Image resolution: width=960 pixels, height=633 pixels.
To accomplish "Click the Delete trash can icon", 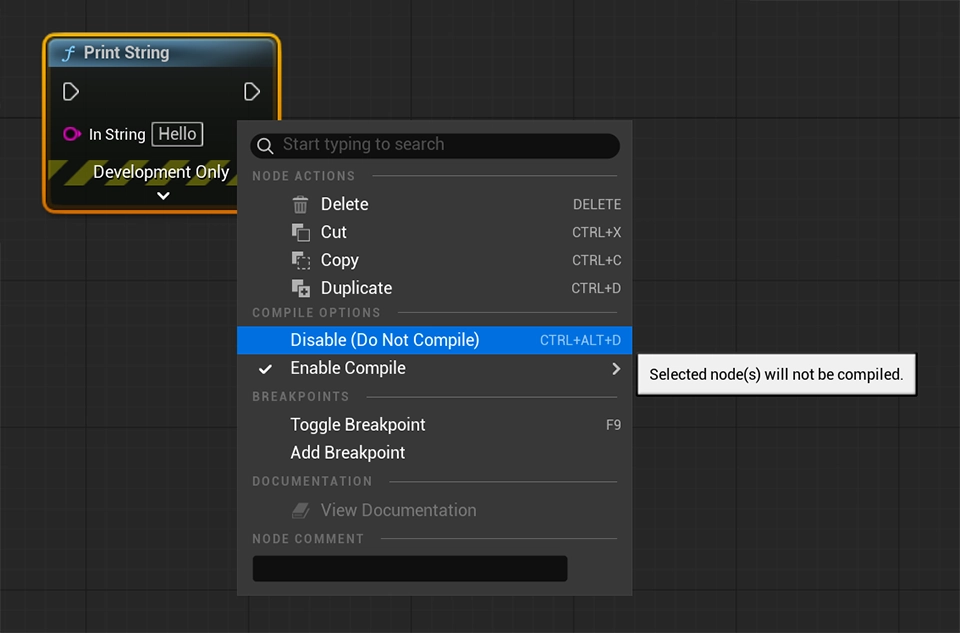I will tap(300, 204).
